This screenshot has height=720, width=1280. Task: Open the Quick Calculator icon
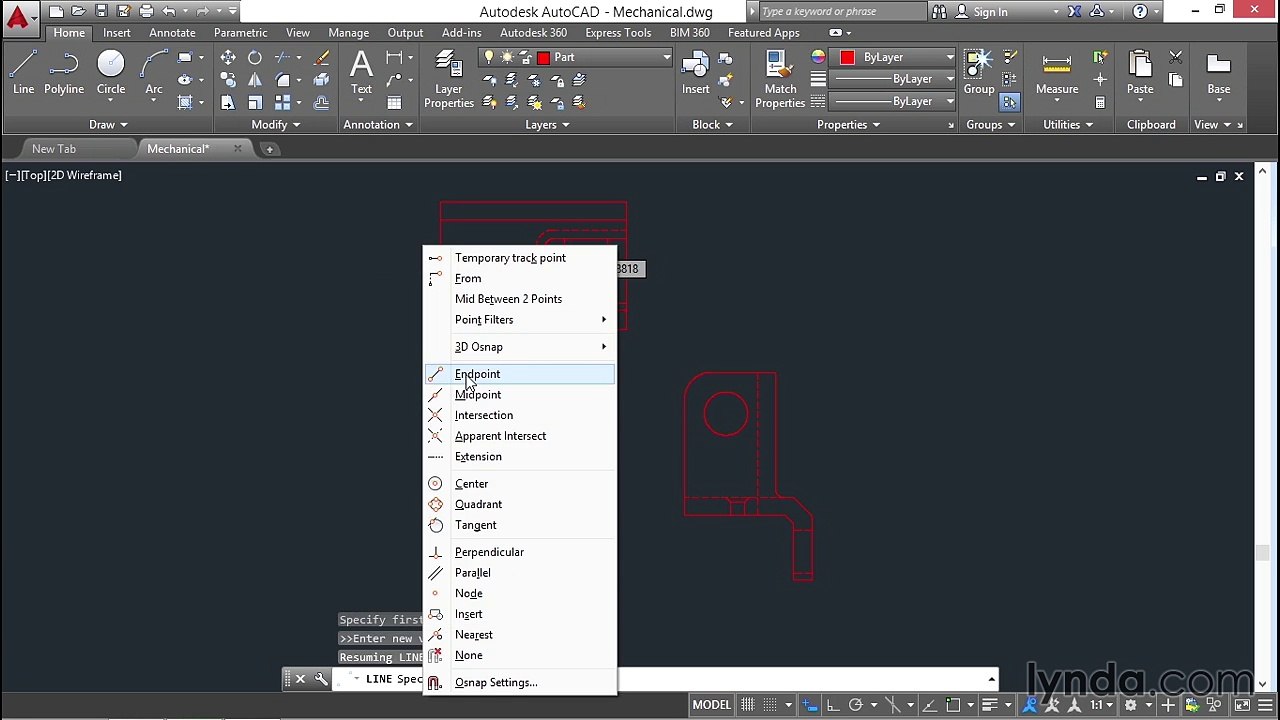tap(1100, 102)
